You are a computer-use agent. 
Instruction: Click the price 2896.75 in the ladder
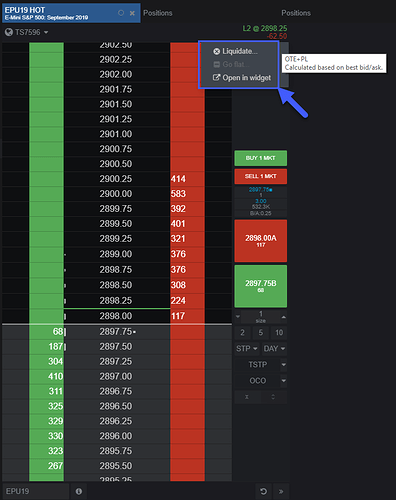(116, 391)
